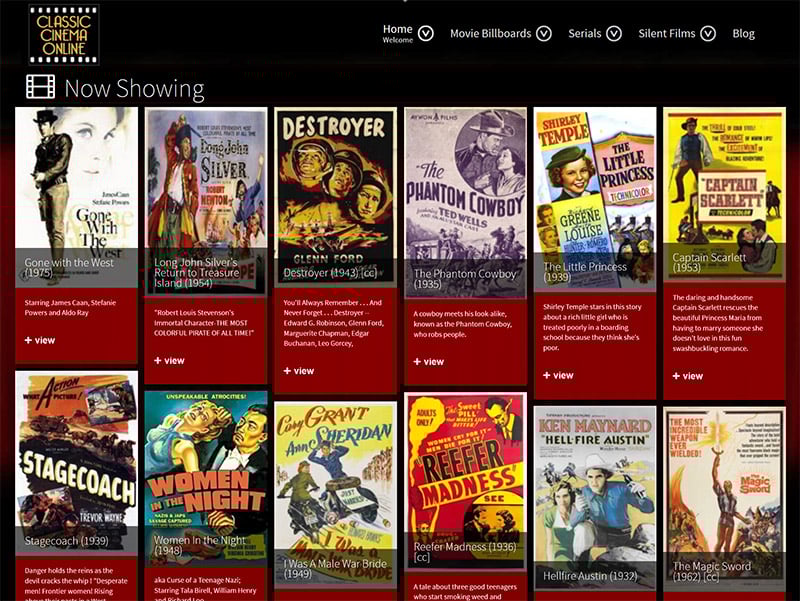Expand the Silent Films dropdown chevron

(x=708, y=34)
